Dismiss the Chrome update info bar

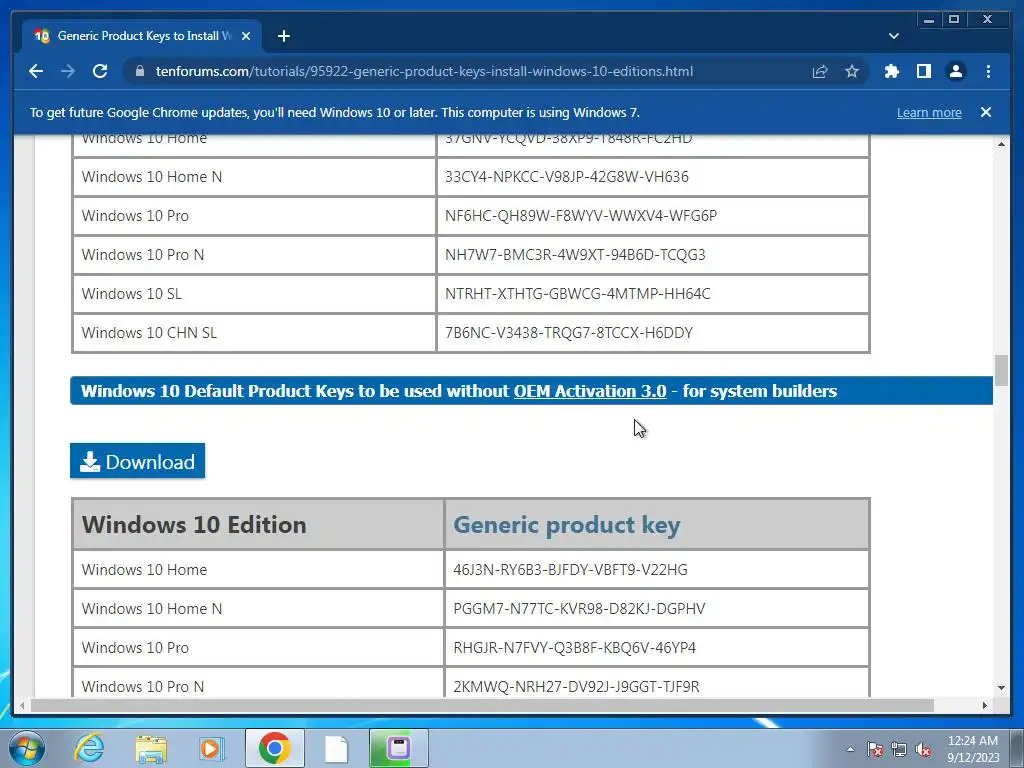[x=986, y=112]
